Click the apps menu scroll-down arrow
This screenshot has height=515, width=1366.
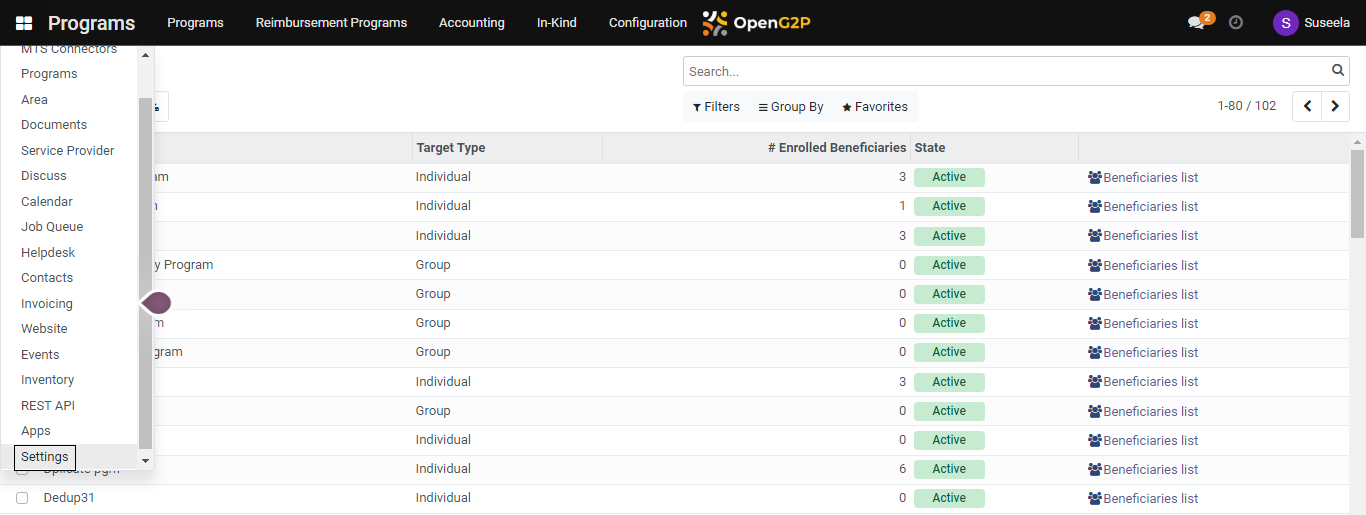pos(145,460)
